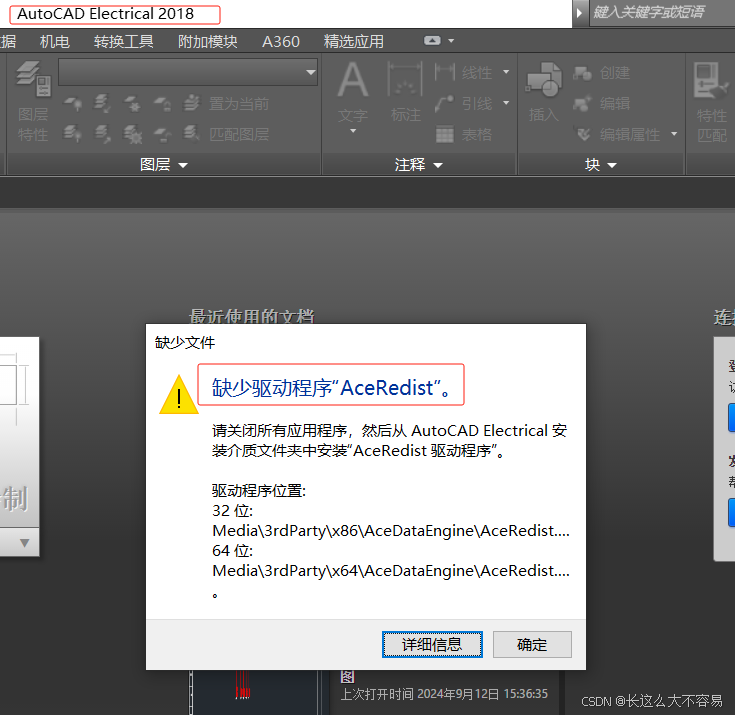Click the search box 键入关键字或短语

point(661,13)
